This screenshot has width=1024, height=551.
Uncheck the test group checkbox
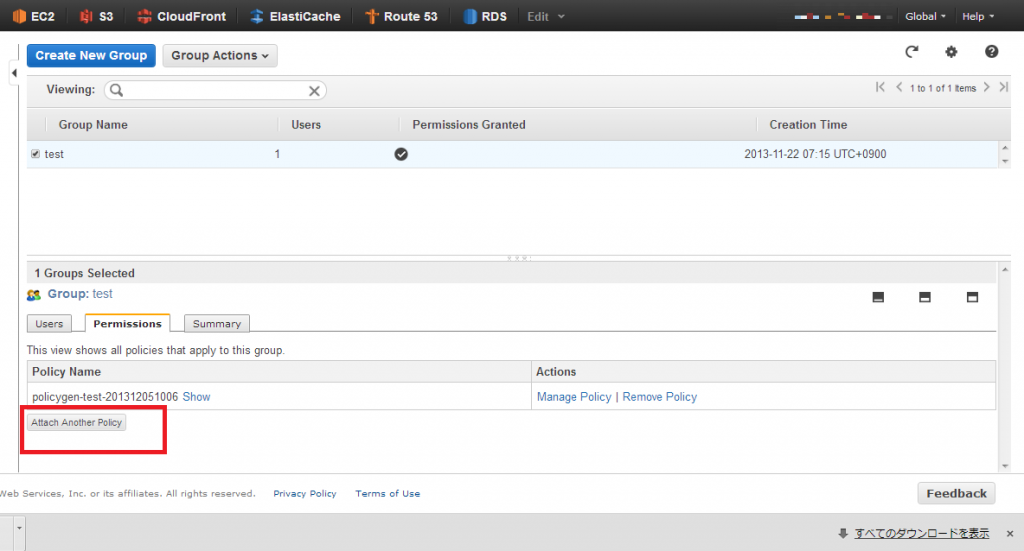(x=35, y=154)
